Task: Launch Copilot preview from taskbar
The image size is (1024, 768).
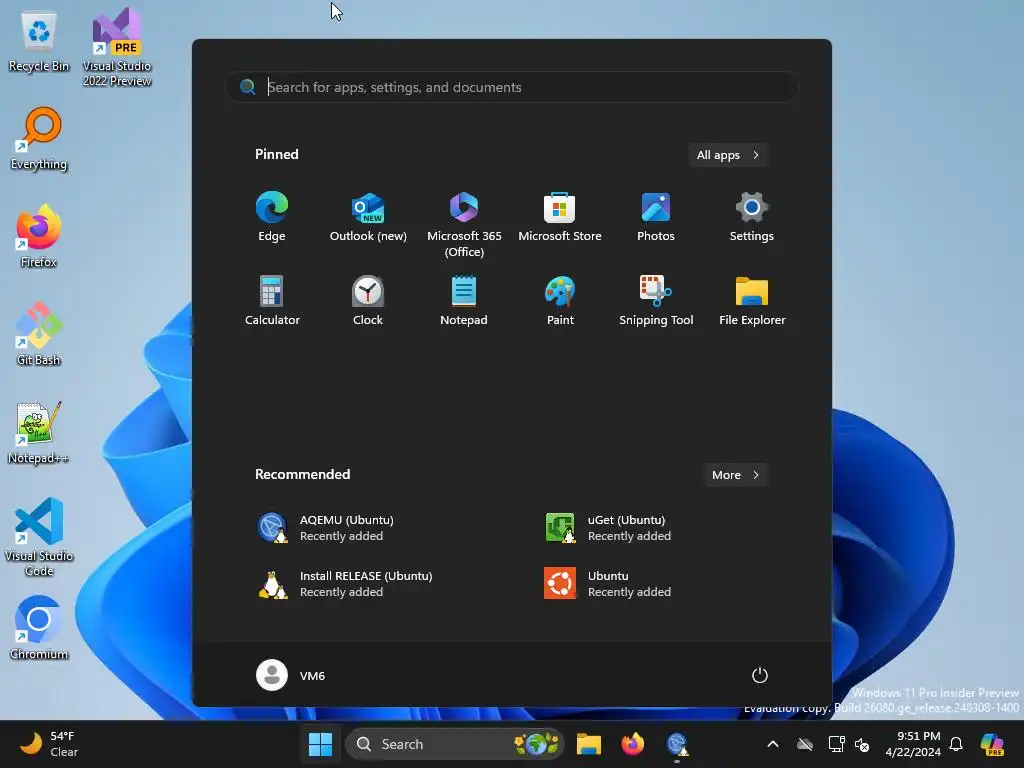Action: (992, 744)
